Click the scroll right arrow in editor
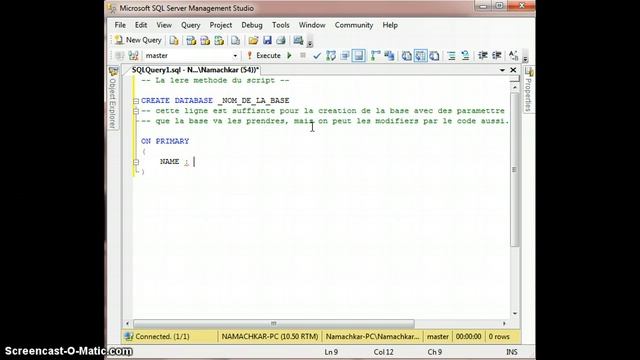This screenshot has height=360, width=640. click(x=504, y=324)
